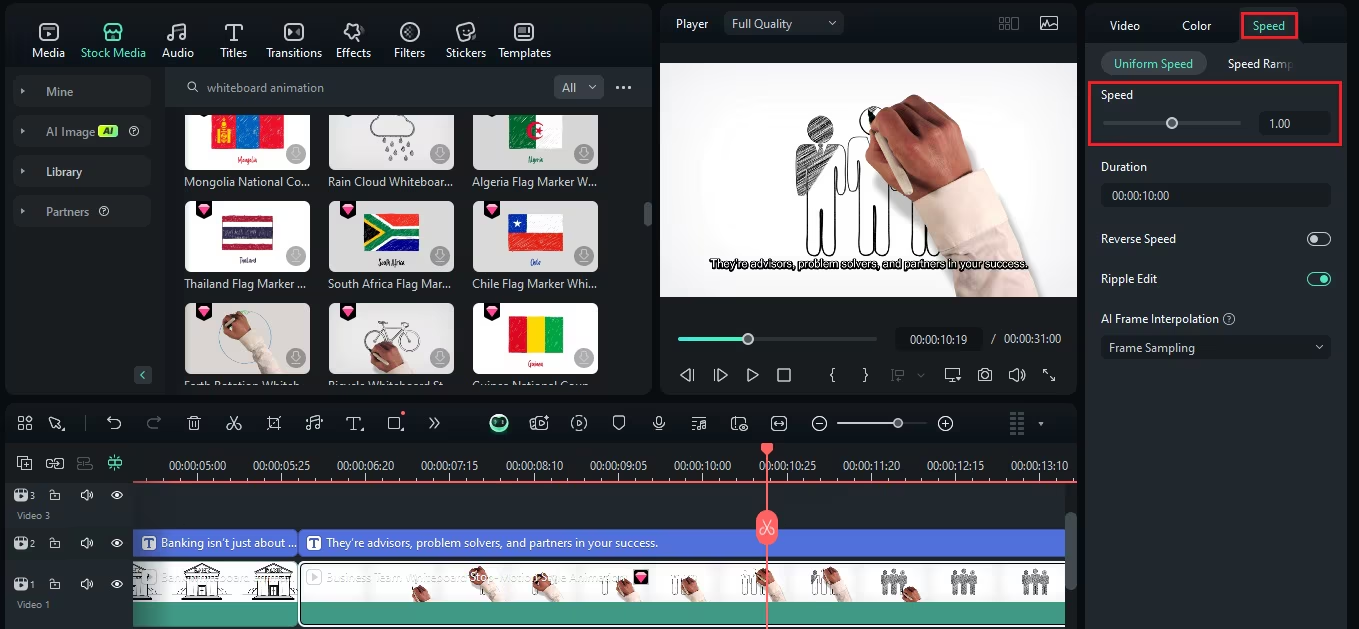Open the voiceover recording microphone tool
1359x629 pixels.
659,422
